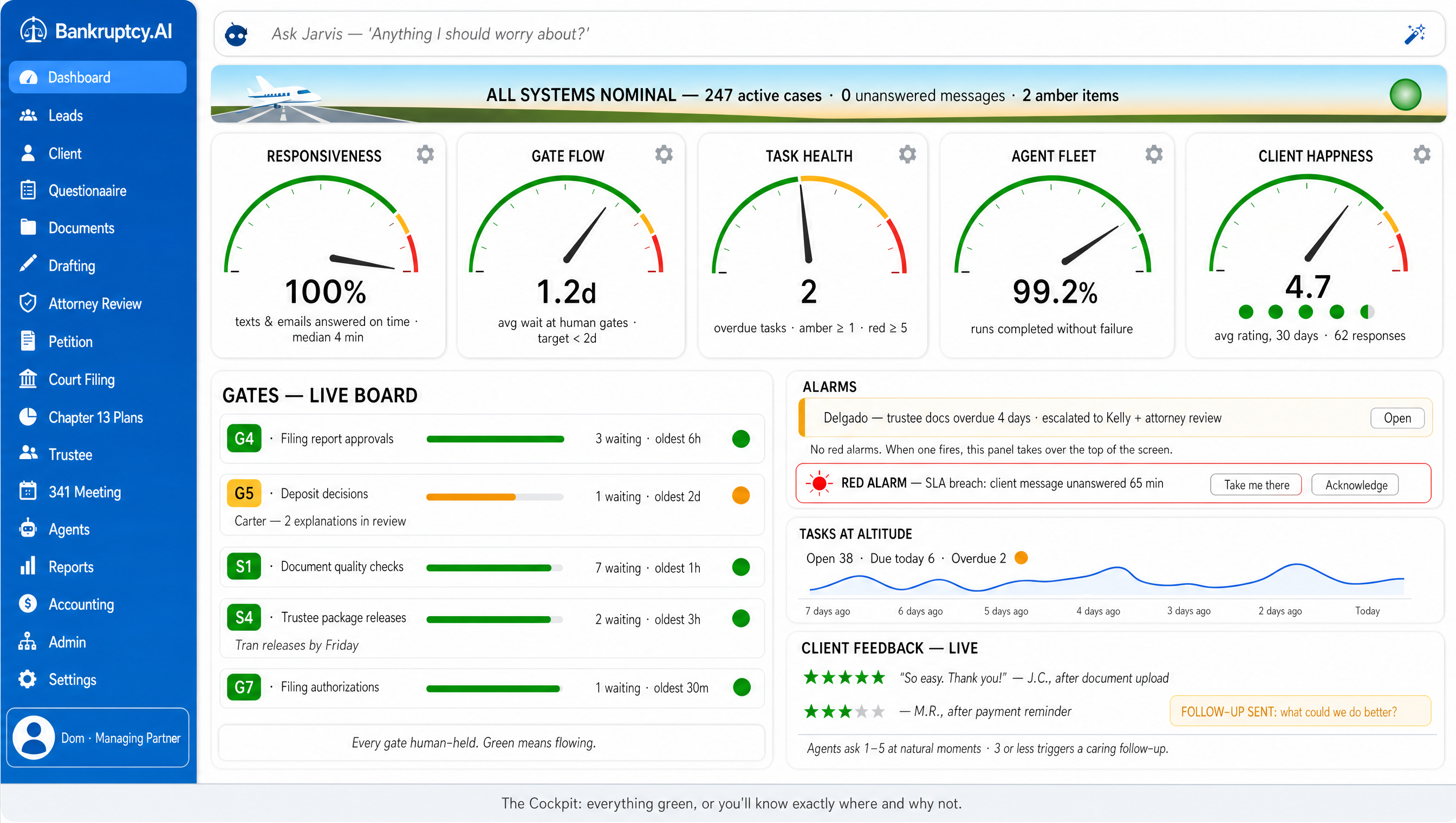
Task: Click the '4.7' Client Happiness value
Action: 1307,286
